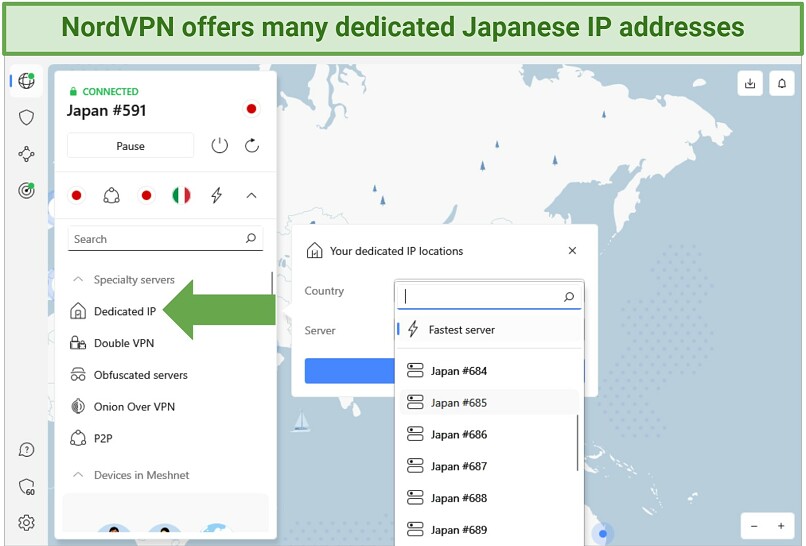Click the server search field
The width and height of the screenshot is (806, 546).
pyautogui.click(x=165, y=239)
